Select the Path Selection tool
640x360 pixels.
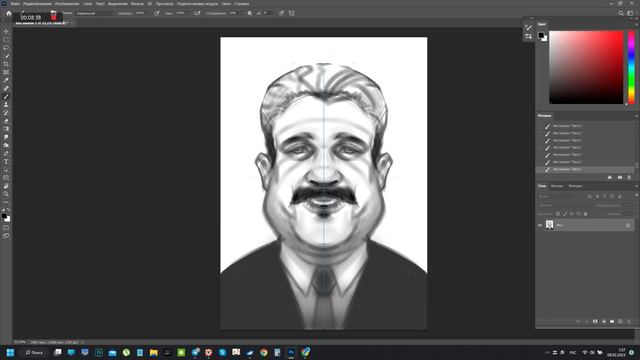click(x=6, y=170)
